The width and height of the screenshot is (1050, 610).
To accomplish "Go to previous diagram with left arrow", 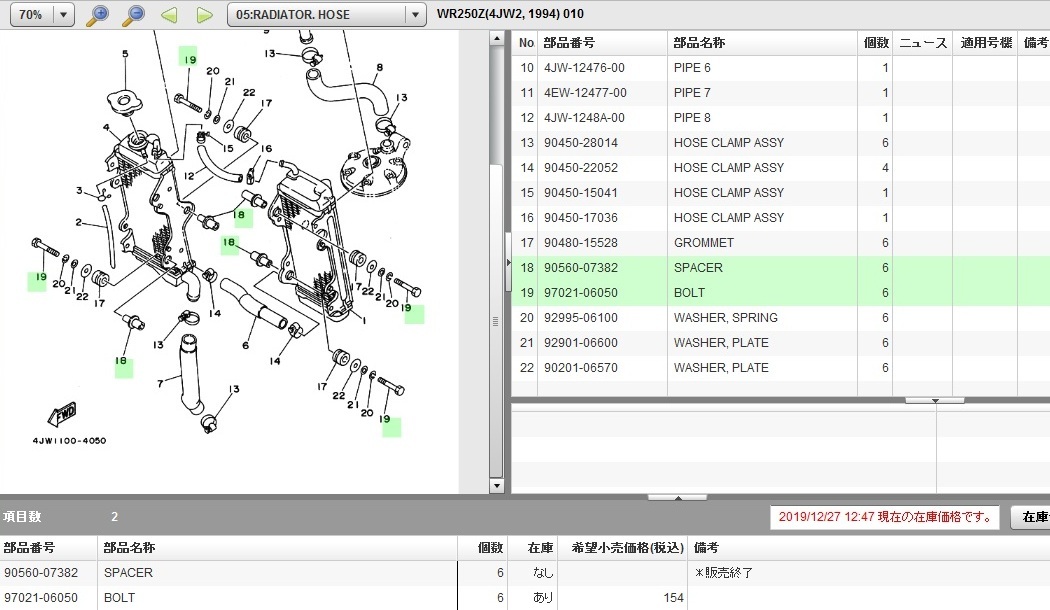I will pyautogui.click(x=169, y=15).
